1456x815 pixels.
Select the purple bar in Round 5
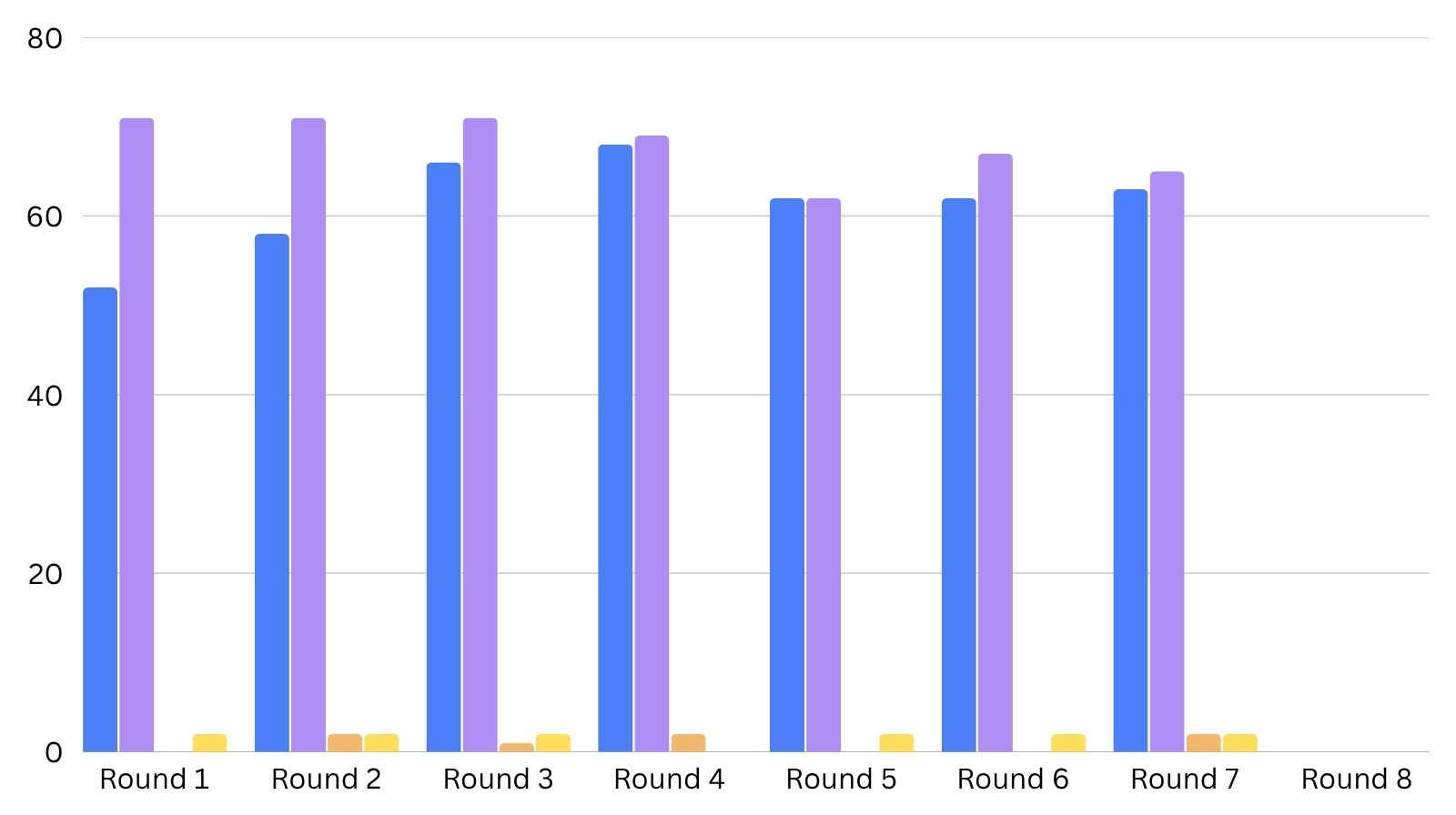pyautogui.click(x=824, y=475)
